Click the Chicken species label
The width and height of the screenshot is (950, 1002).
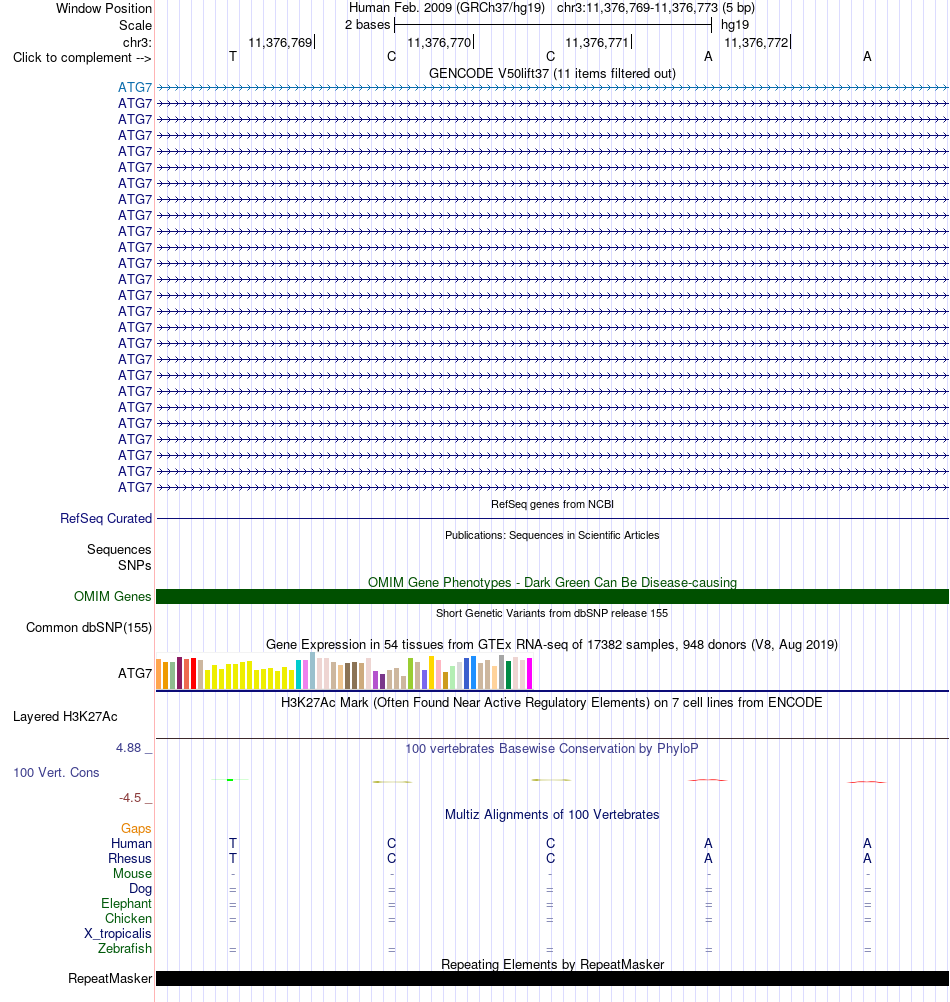pos(128,918)
